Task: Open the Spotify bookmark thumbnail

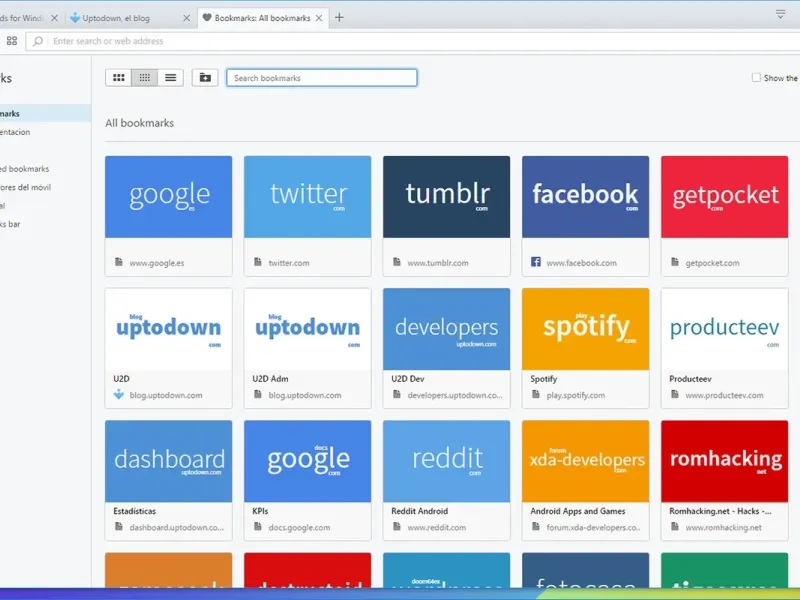Action: [585, 329]
